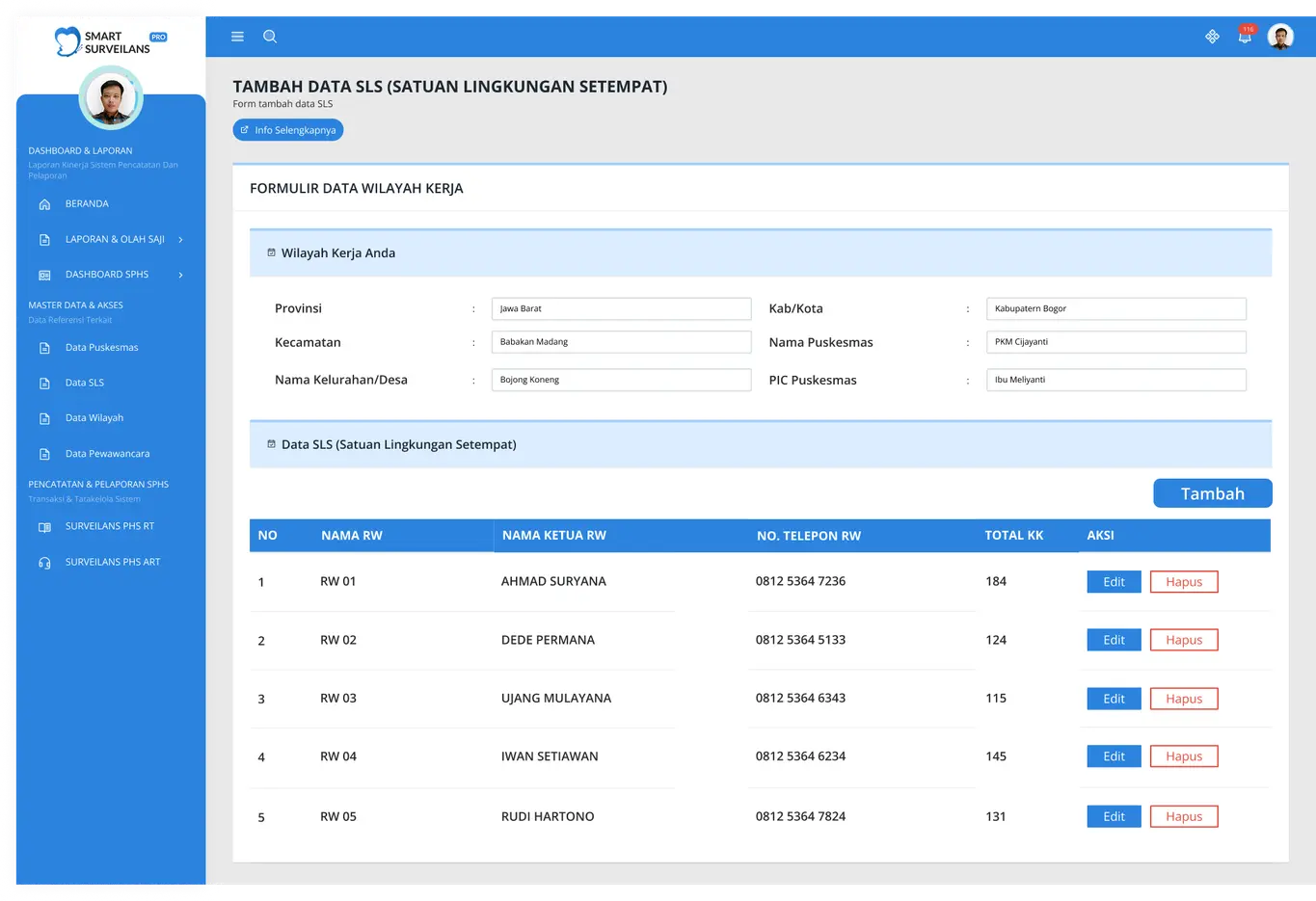
Task: Click the Data SLS document icon
Action: [x=44, y=384]
